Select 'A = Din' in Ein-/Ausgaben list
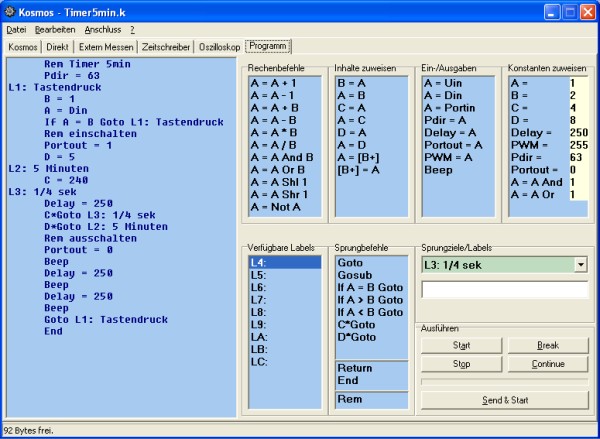 pos(445,96)
